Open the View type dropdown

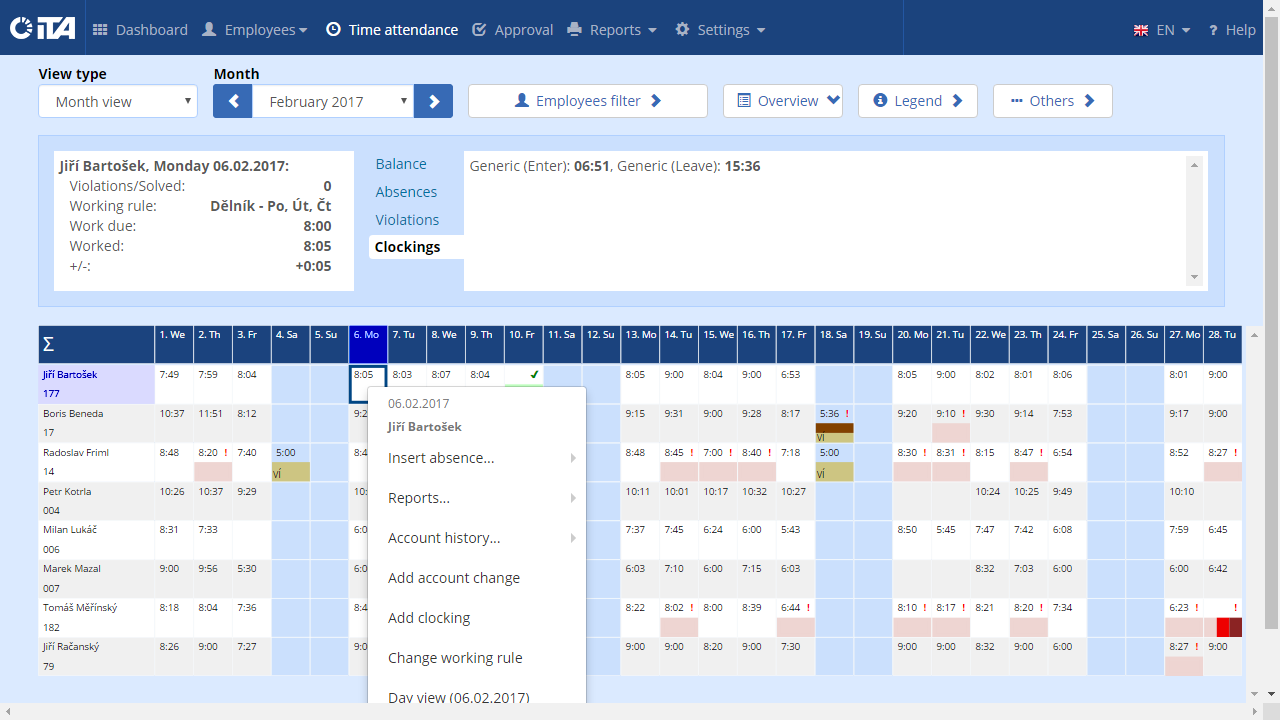pyautogui.click(x=118, y=101)
